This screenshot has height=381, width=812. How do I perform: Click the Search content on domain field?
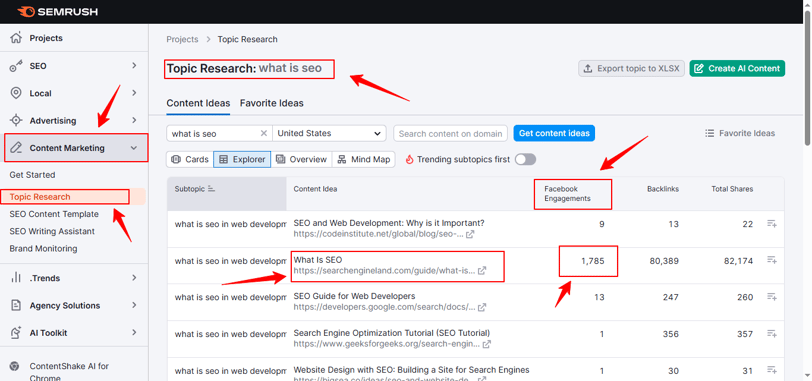click(x=451, y=133)
